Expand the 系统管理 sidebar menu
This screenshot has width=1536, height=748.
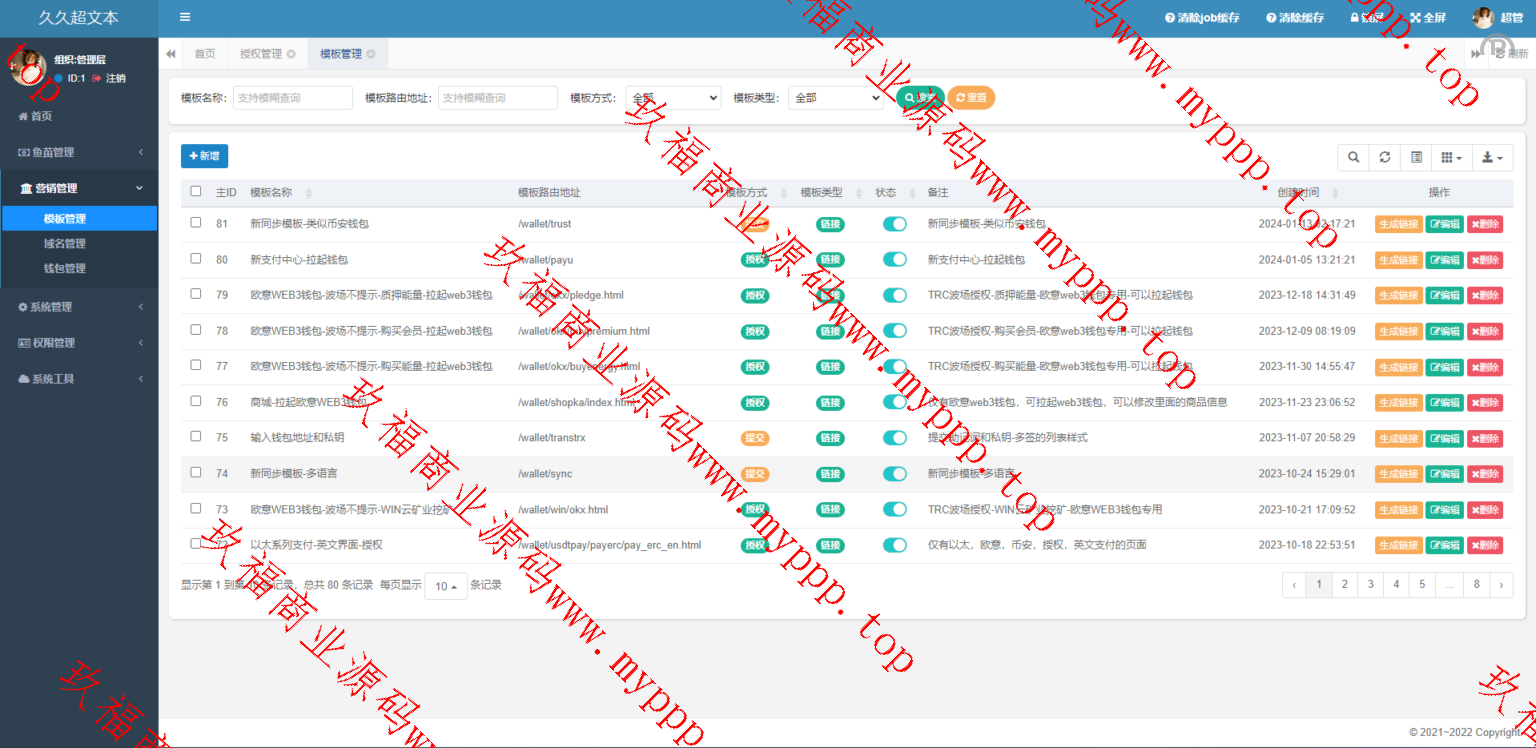click(x=79, y=307)
